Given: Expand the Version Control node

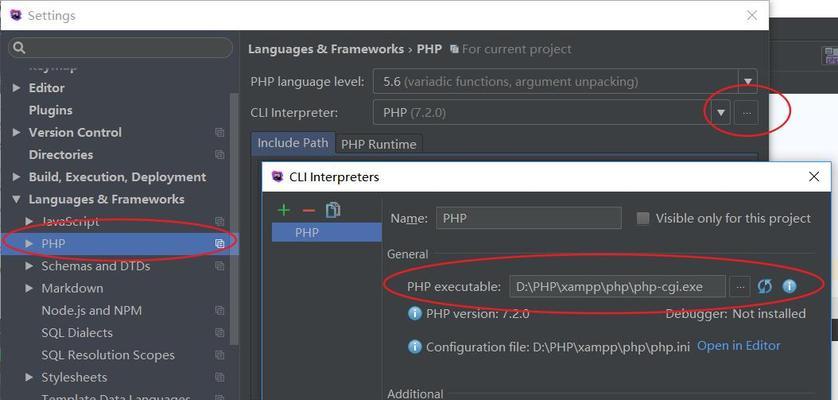Looking at the screenshot, I should click(17, 132).
